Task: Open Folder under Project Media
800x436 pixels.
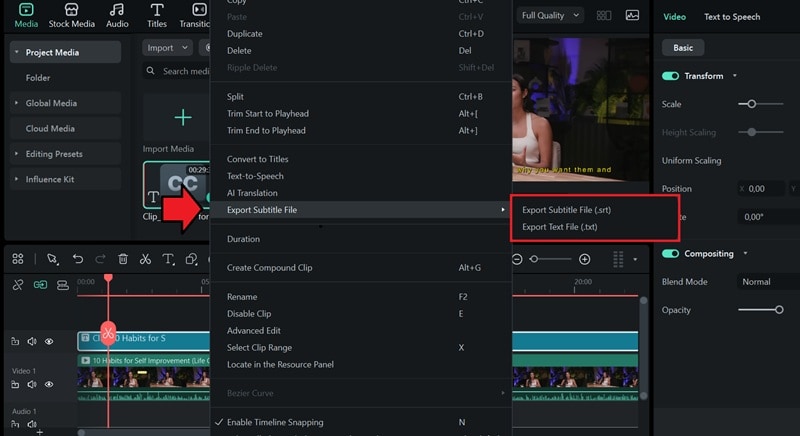Action: coord(38,78)
